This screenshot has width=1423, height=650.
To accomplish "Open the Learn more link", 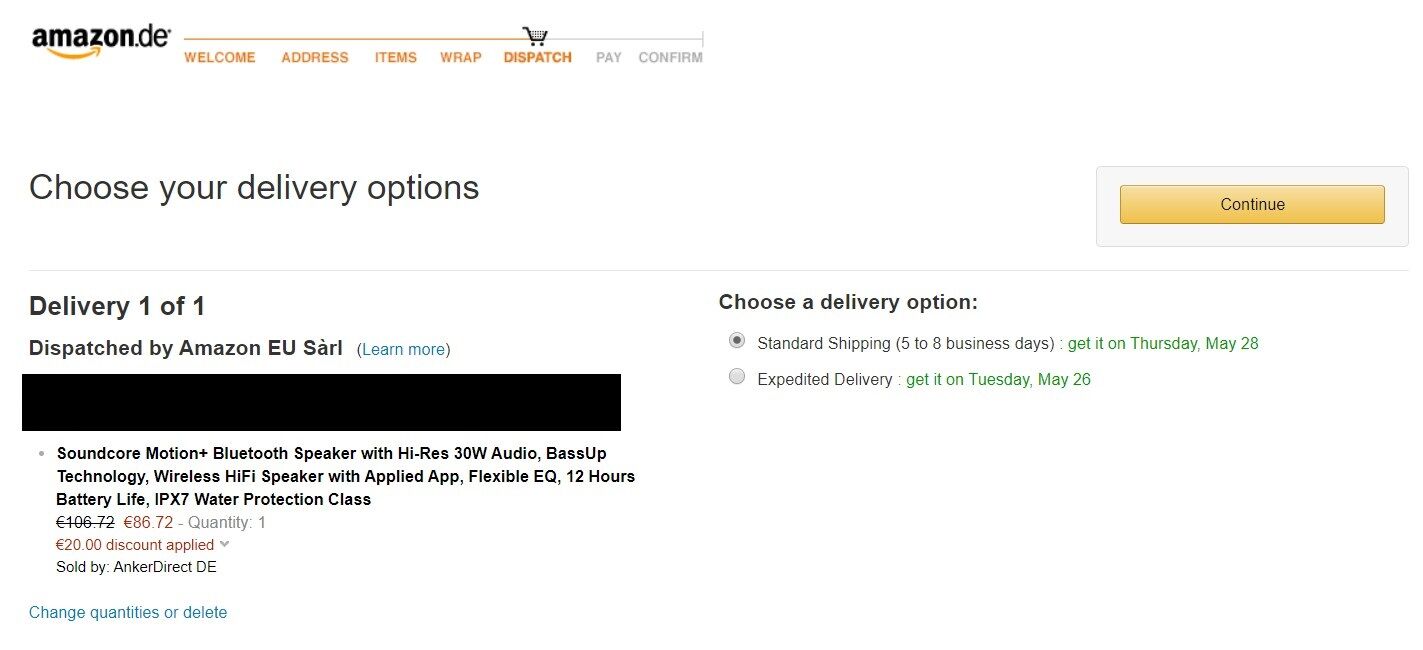I will pyautogui.click(x=403, y=349).
